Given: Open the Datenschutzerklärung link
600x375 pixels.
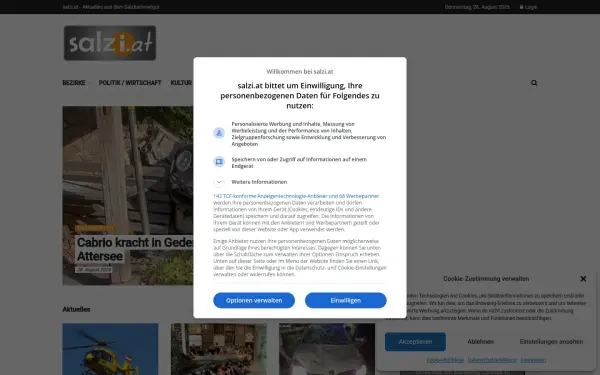Looking at the screenshot, I should [x=492, y=360].
